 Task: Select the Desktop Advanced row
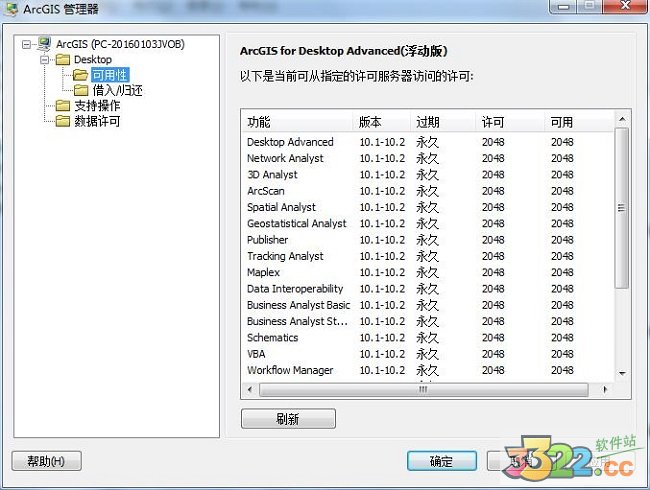point(427,142)
